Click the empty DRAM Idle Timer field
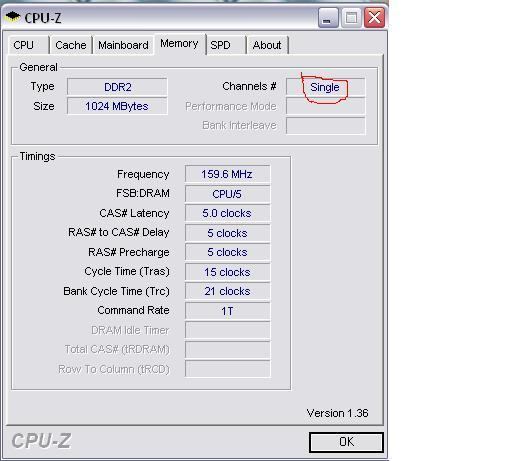 click(227, 330)
